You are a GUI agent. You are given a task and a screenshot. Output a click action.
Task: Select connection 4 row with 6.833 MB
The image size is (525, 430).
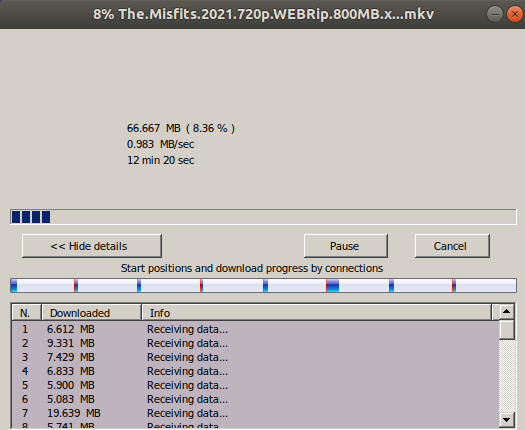coord(255,371)
